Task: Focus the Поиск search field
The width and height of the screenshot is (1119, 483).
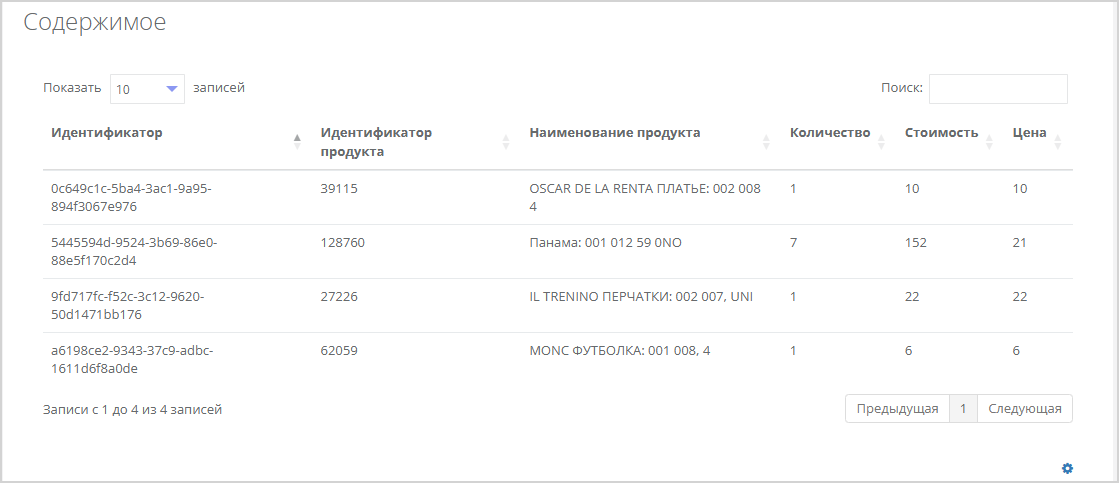Action: pos(998,89)
